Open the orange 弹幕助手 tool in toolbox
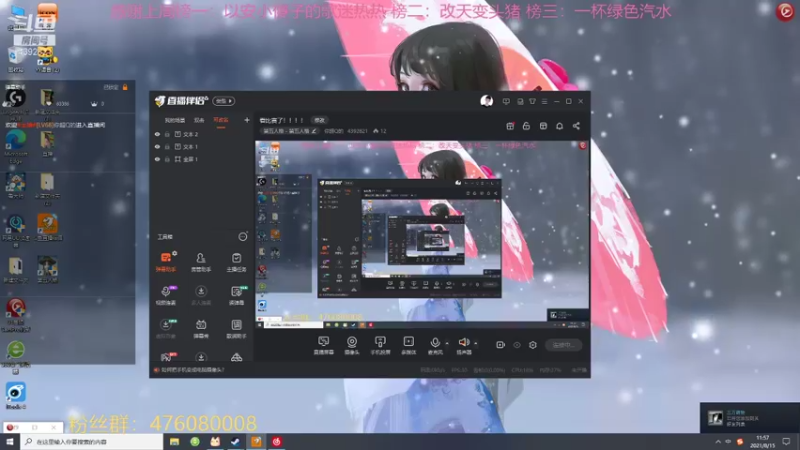Viewport: 800px width, 450px height. [x=166, y=261]
